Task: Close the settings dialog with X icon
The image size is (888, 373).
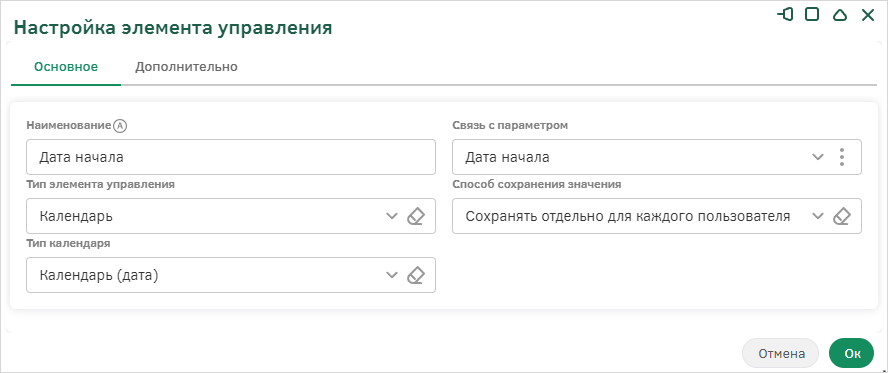Action: click(868, 15)
